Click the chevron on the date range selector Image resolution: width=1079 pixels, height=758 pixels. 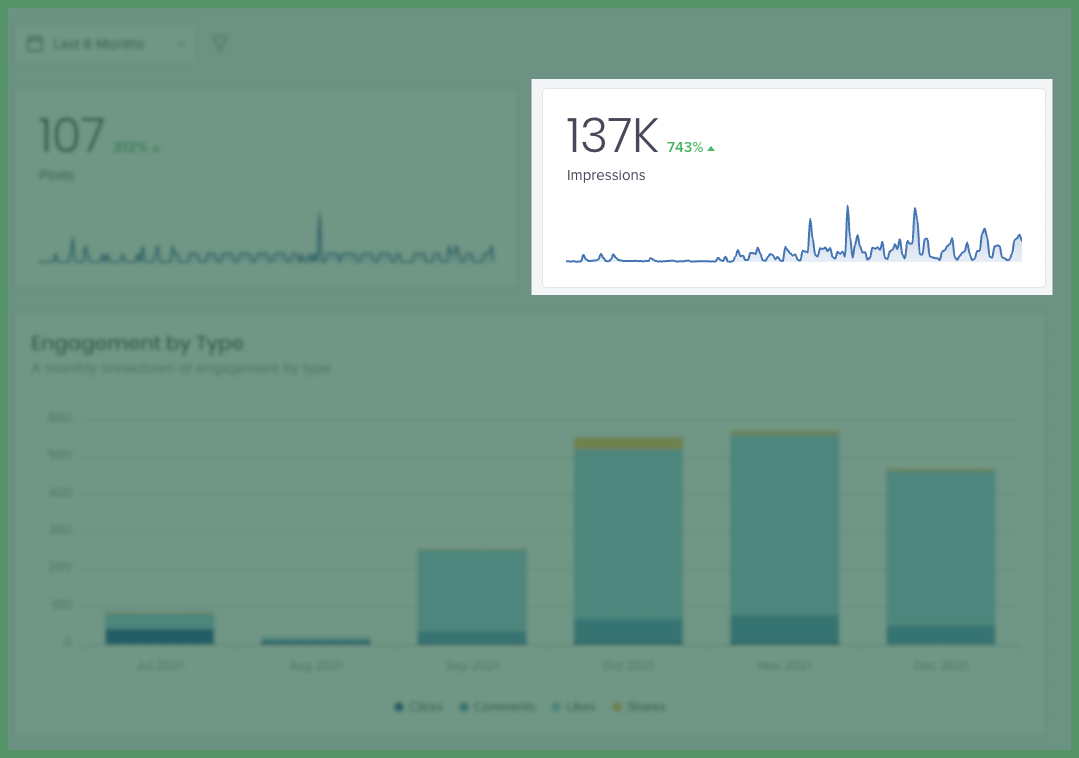tap(182, 43)
